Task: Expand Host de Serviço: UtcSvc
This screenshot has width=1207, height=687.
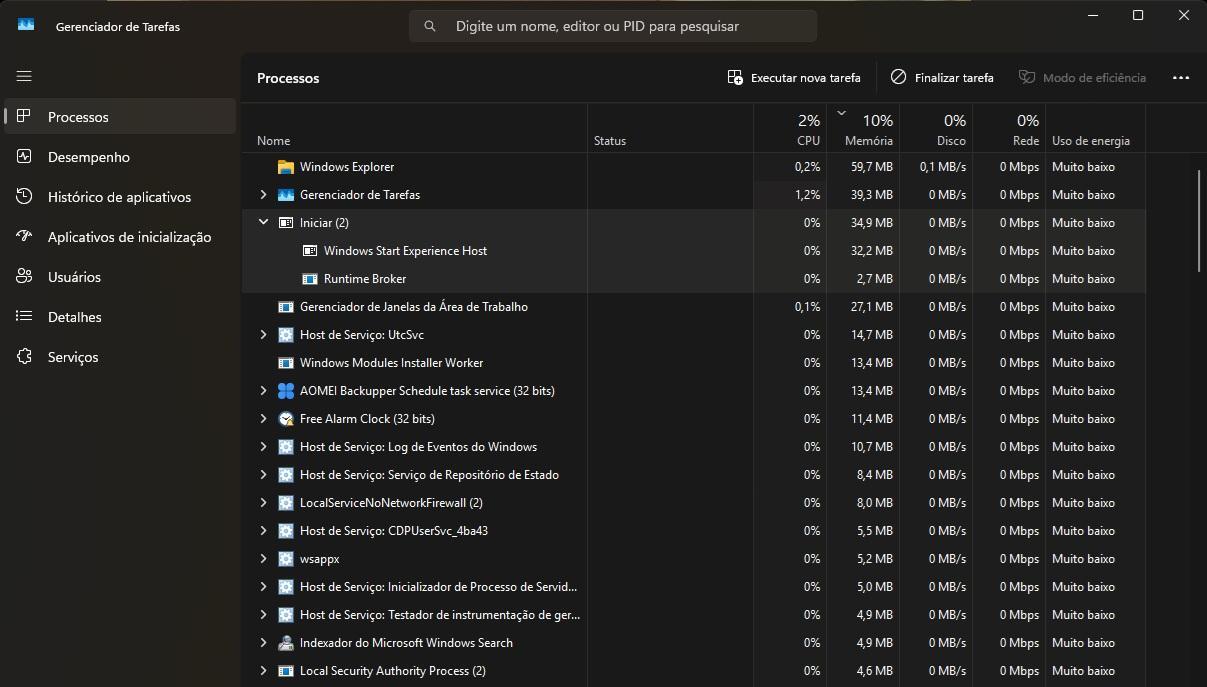Action: (264, 335)
